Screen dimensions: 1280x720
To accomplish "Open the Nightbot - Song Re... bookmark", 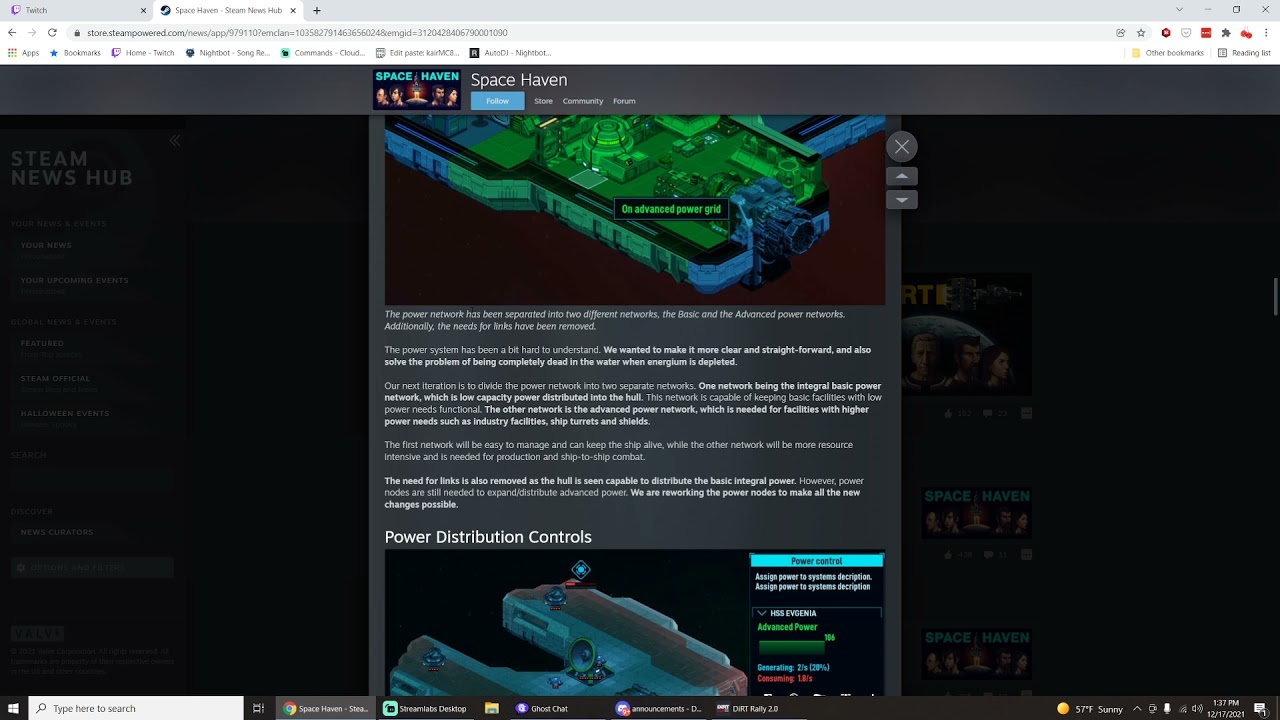I will point(228,53).
